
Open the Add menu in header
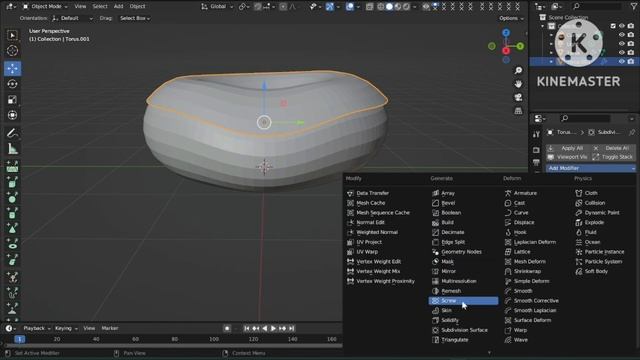click(x=118, y=6)
